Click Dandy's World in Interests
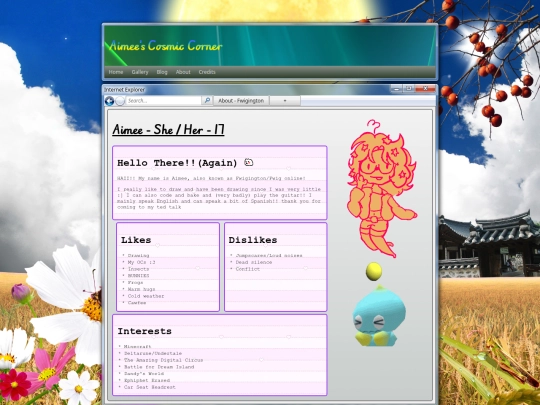Viewport: 540px width, 405px height. [x=144, y=374]
